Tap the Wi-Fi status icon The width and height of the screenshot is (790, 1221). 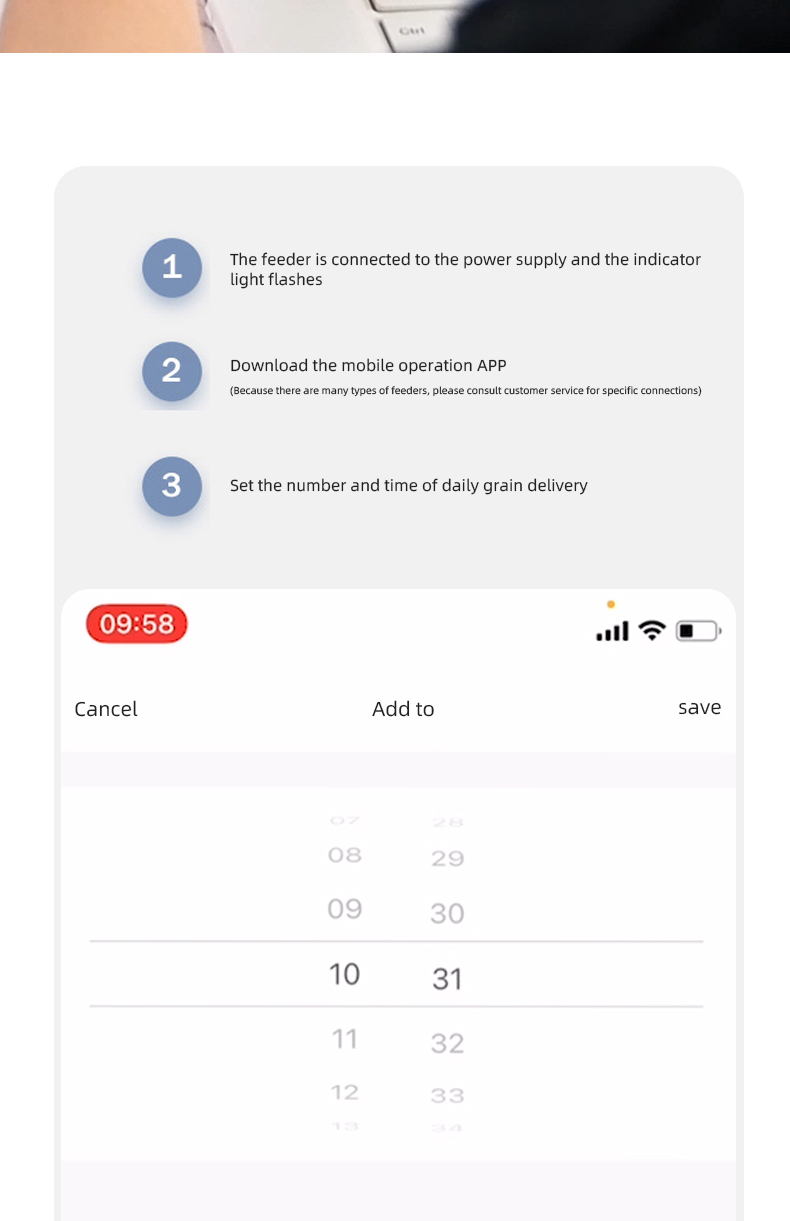pyautogui.click(x=653, y=630)
